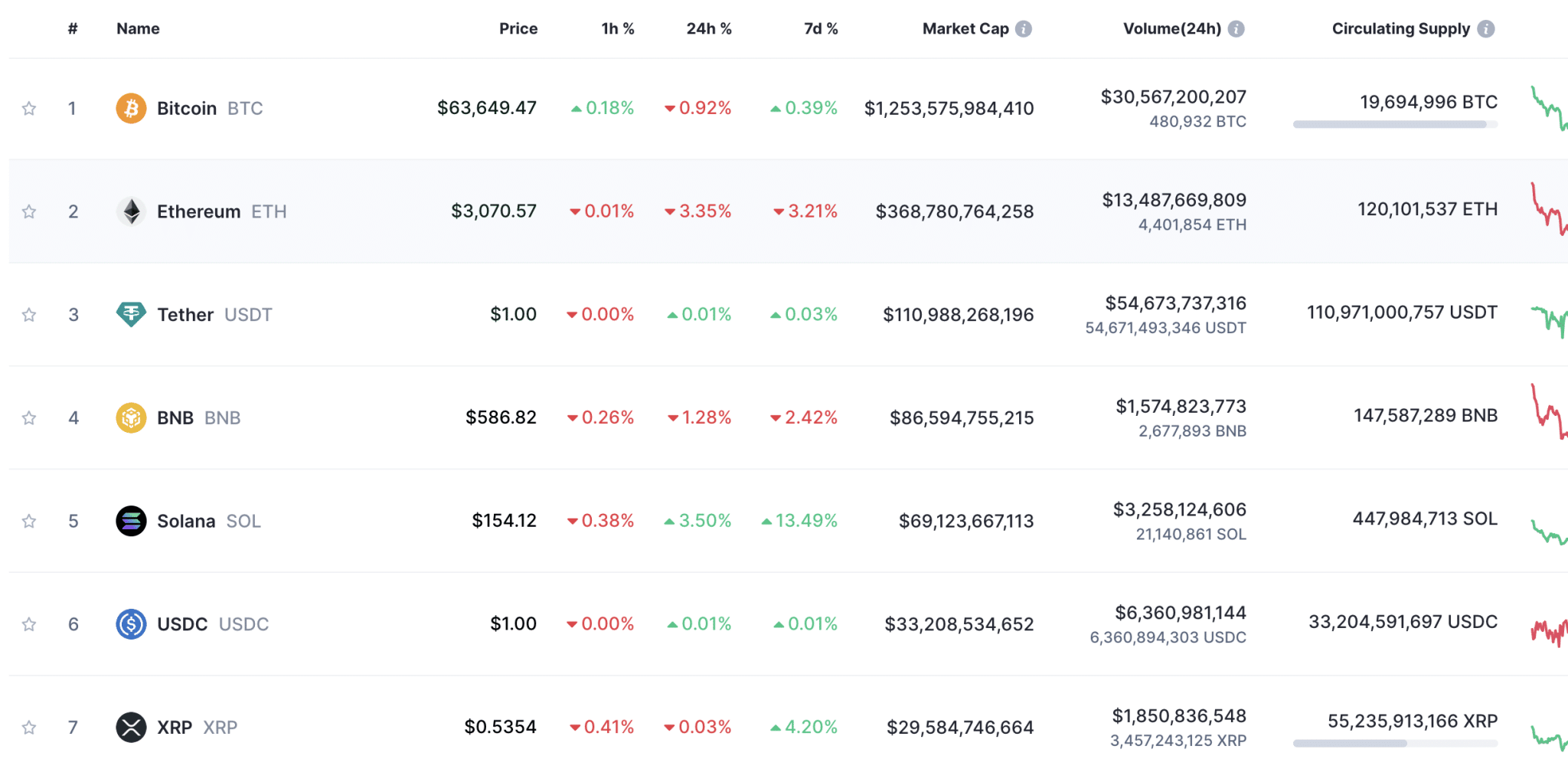Screen dimensions: 1568x769
Task: Click Bitcoin circulating supply progress bar
Action: pyautogui.click(x=1395, y=124)
